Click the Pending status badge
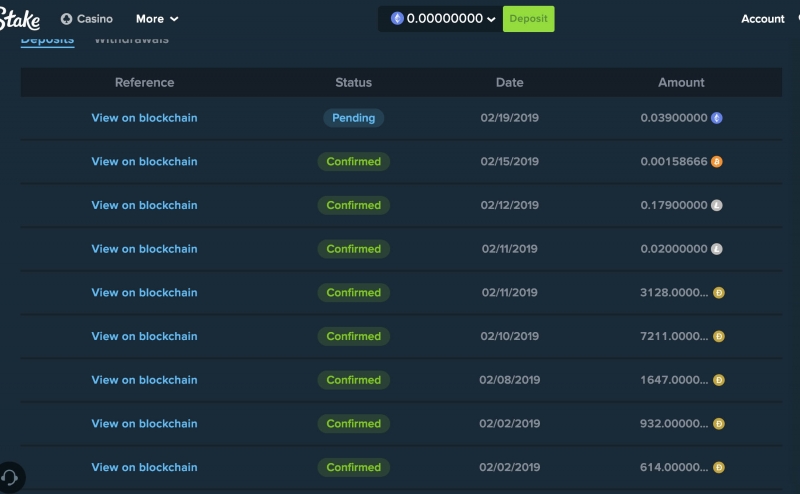Image resolution: width=800 pixels, height=494 pixels. [x=354, y=118]
